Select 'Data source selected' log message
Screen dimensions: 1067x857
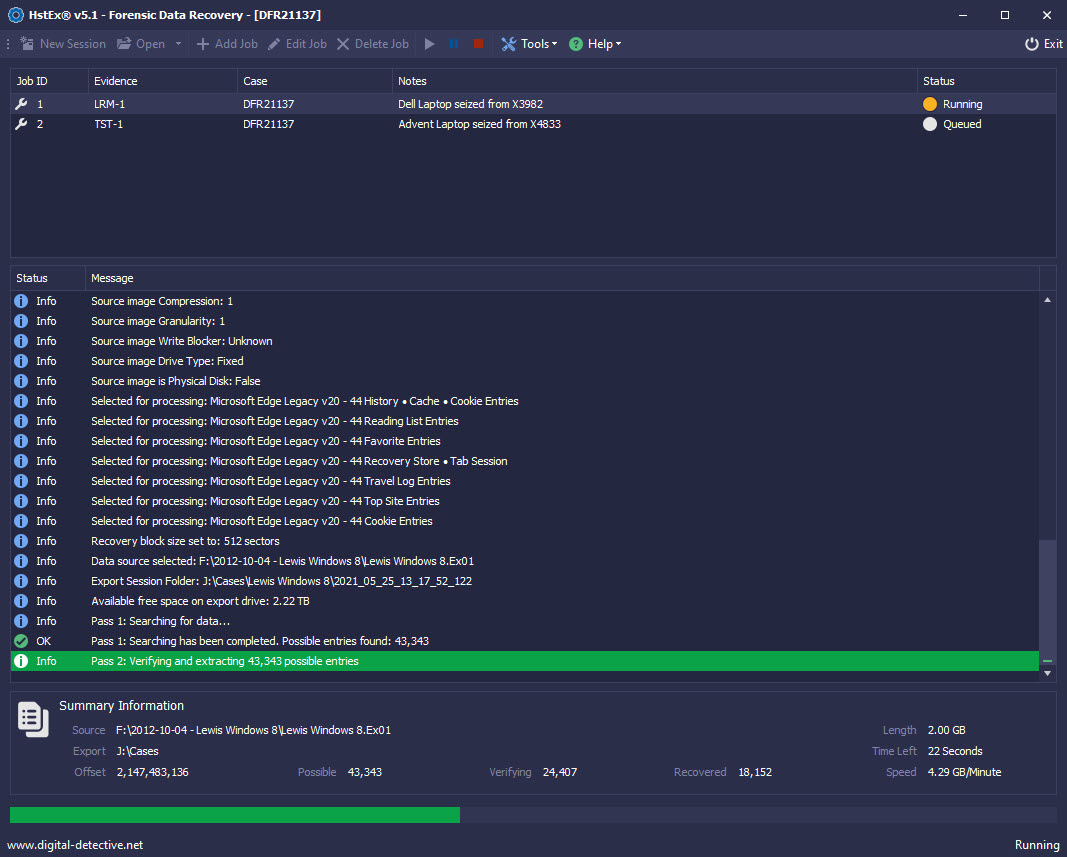282,561
